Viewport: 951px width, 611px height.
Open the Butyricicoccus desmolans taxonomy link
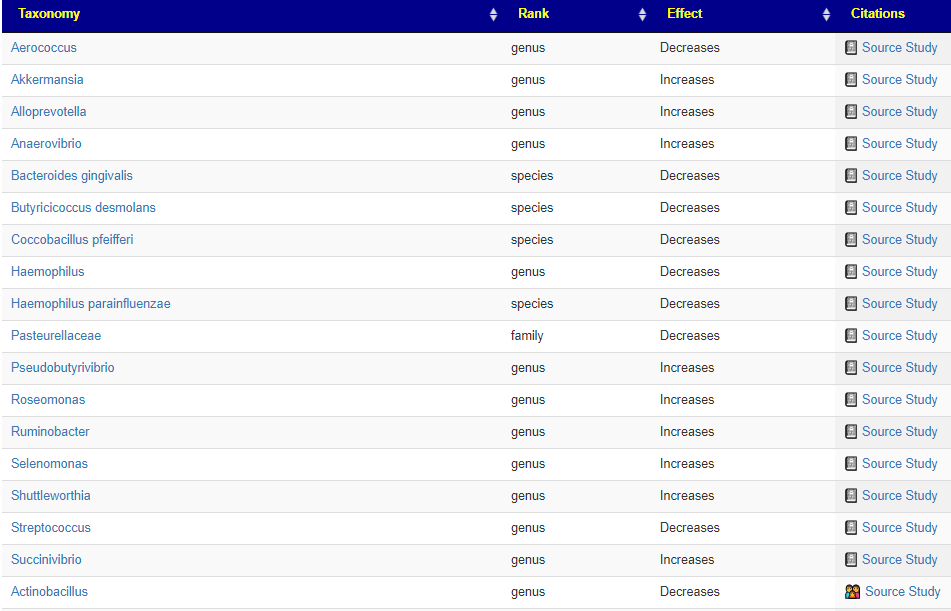83,208
